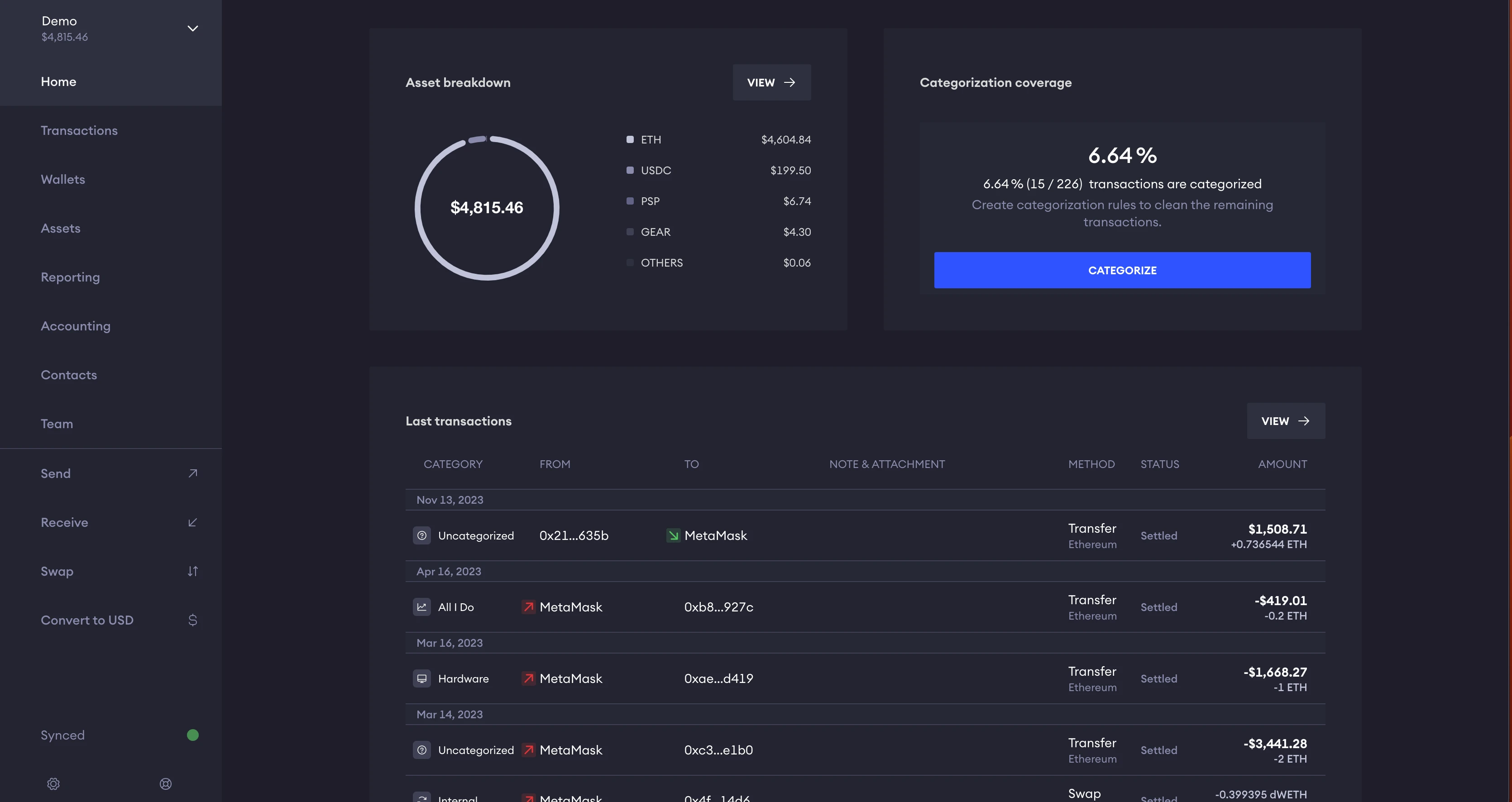Click the Swap arrows icon
The width and height of the screenshot is (1512, 802).
tap(192, 572)
